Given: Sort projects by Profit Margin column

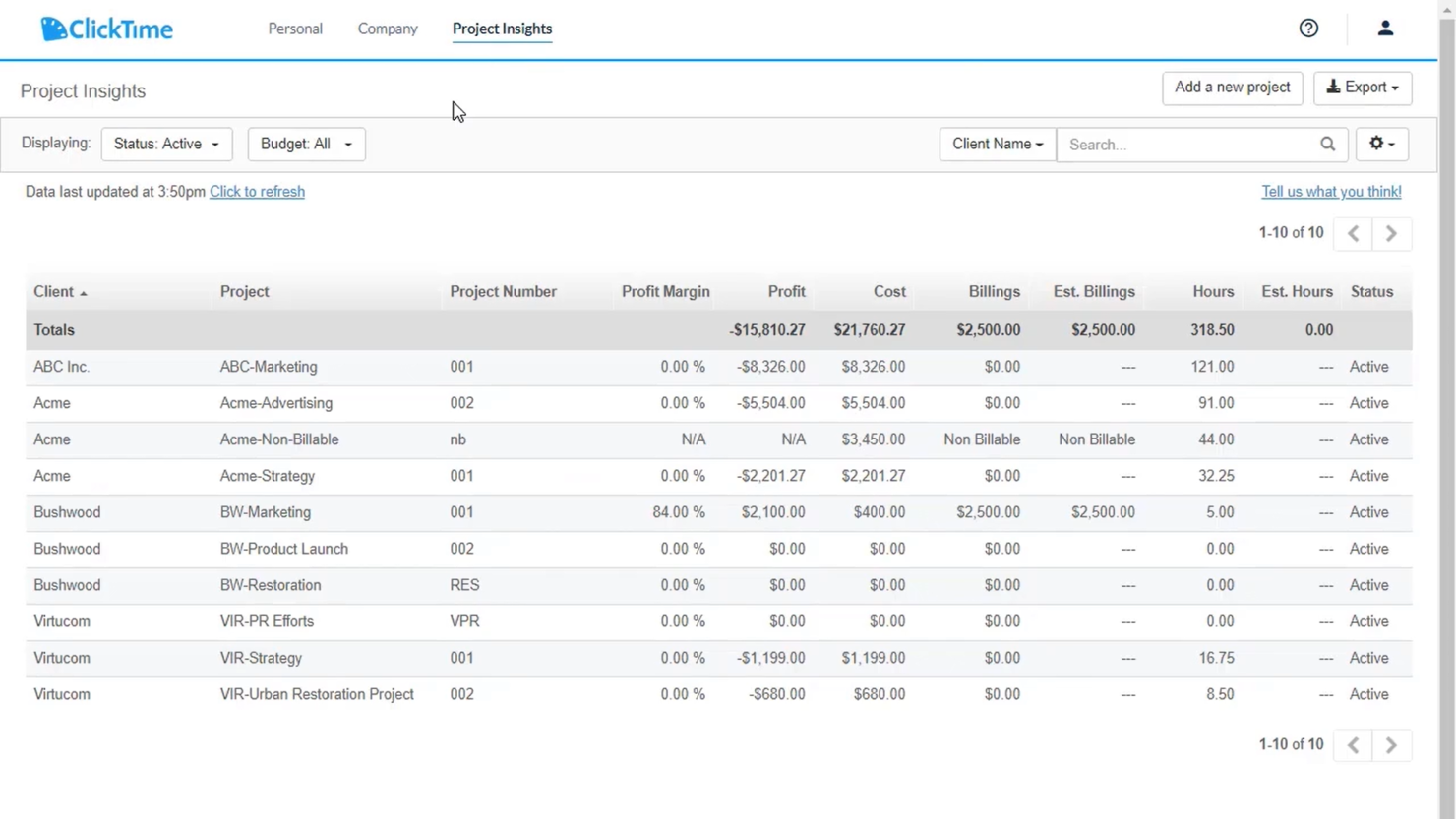Looking at the screenshot, I should point(665,291).
